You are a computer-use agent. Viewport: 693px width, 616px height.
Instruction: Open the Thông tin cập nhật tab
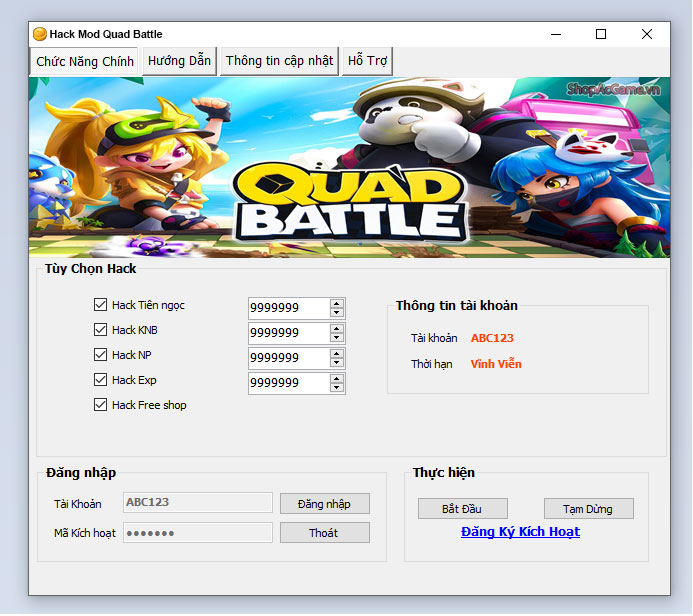click(x=279, y=61)
